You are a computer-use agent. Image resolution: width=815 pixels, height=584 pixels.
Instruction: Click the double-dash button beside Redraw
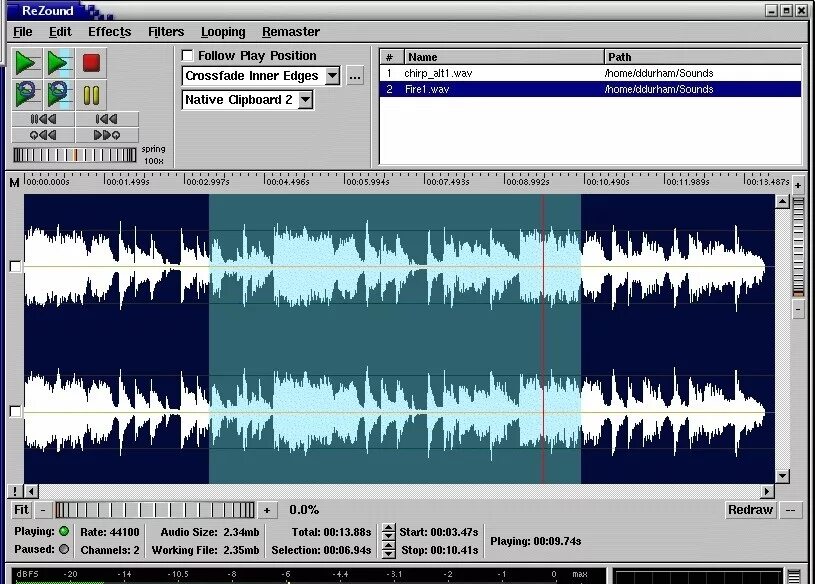coord(791,510)
